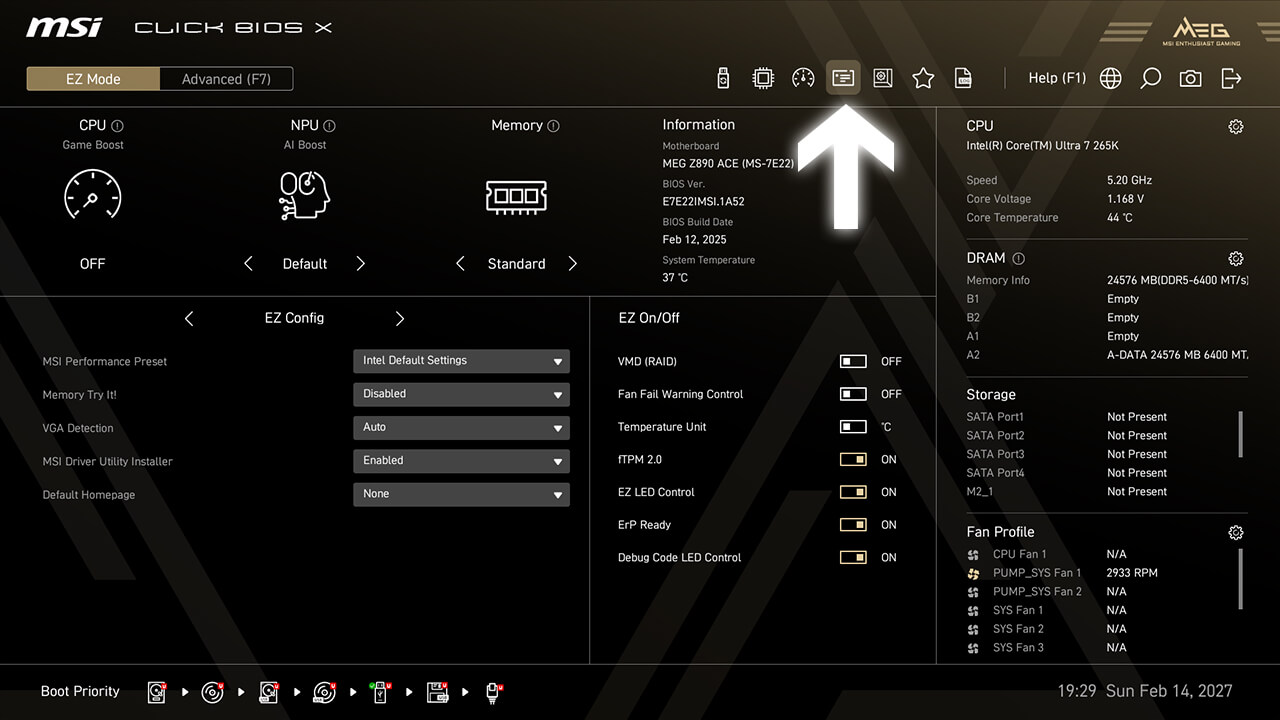Open search with the magnifier icon
The image size is (1280, 720).
coord(1151,78)
